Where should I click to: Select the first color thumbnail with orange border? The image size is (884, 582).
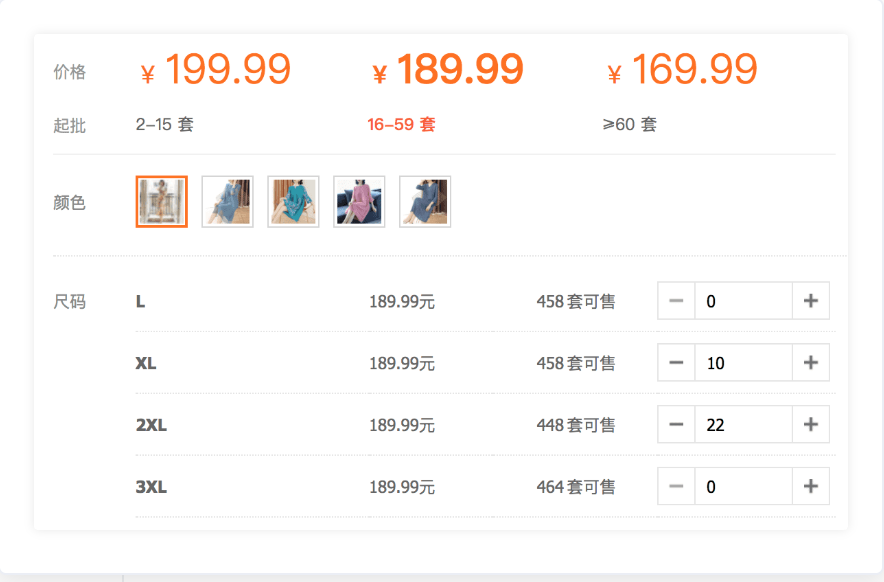point(162,202)
